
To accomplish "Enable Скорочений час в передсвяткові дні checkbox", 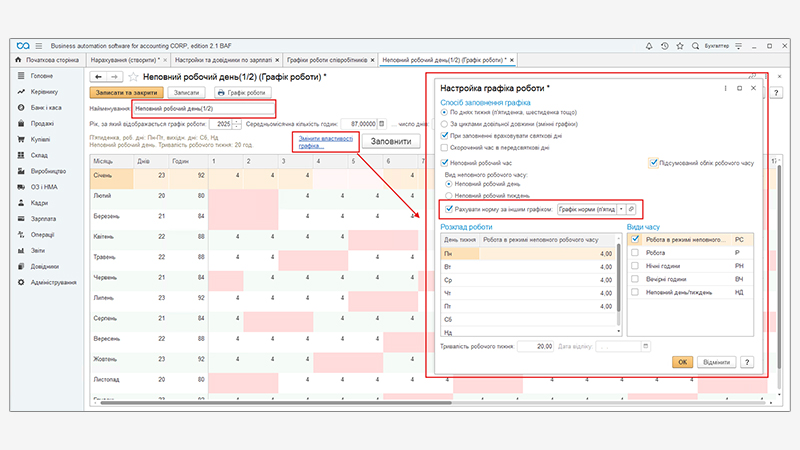I will pyautogui.click(x=445, y=146).
